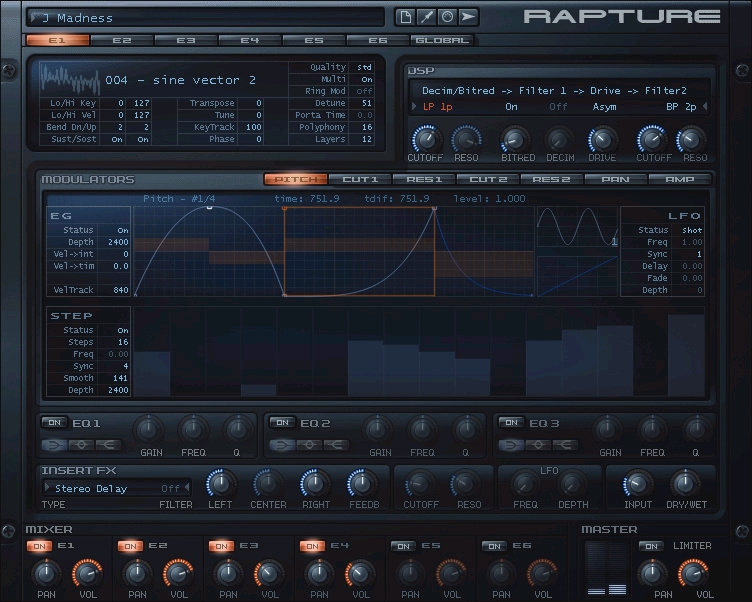Select the low-shelf shape icon for EQ1

pyautogui.click(x=54, y=445)
